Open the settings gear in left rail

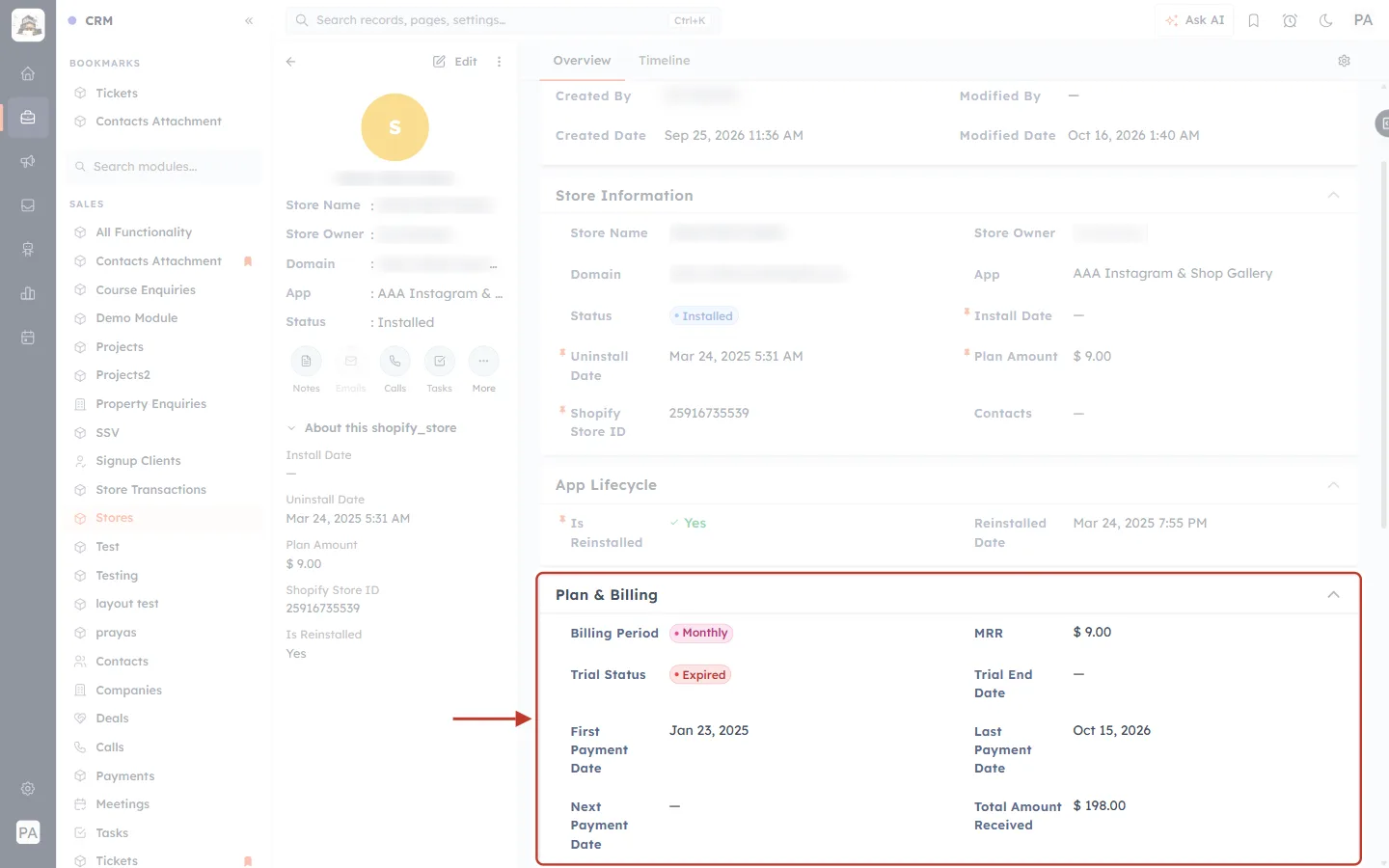tap(28, 789)
